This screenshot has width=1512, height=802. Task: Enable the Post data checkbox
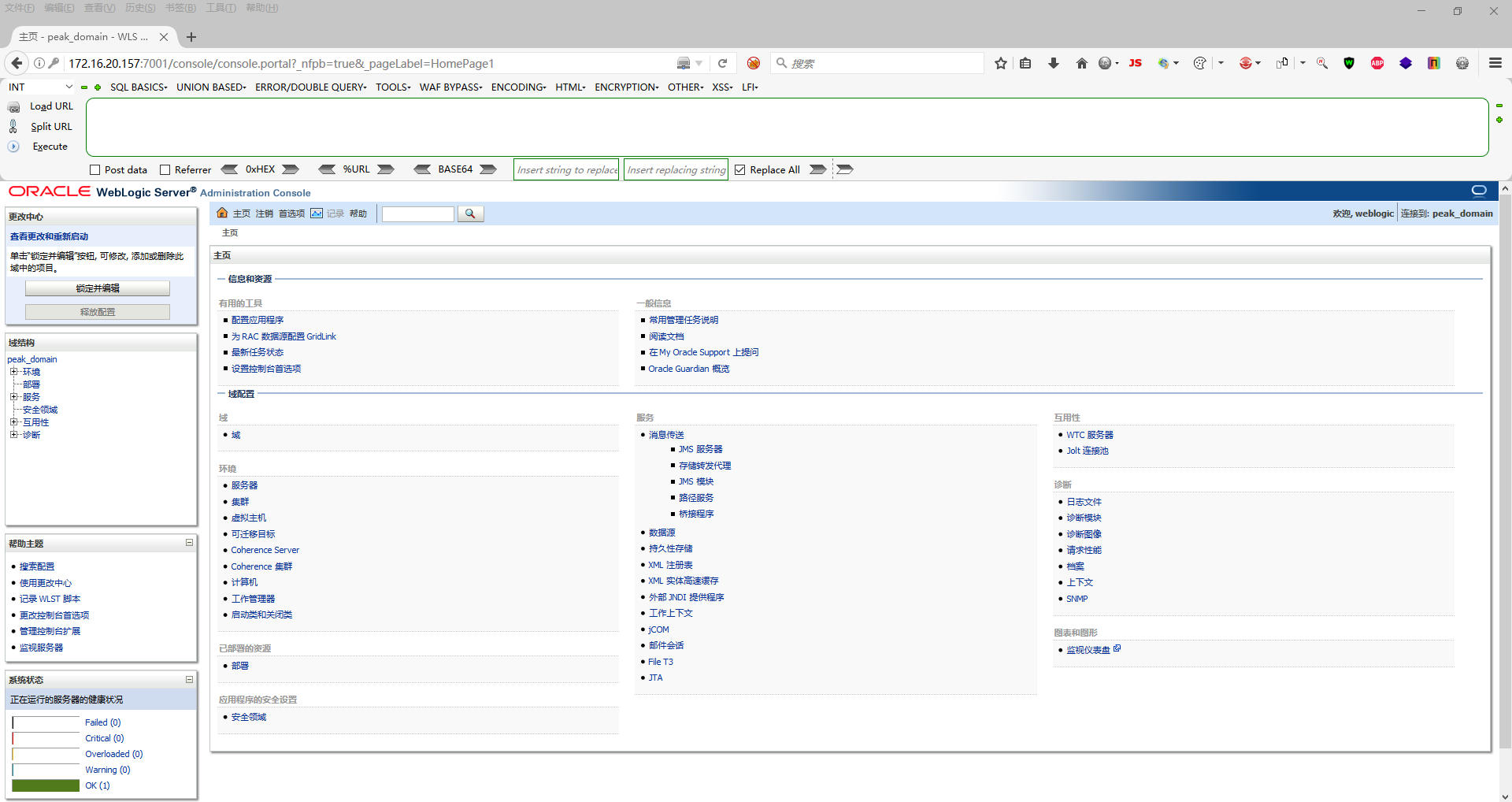pos(94,169)
